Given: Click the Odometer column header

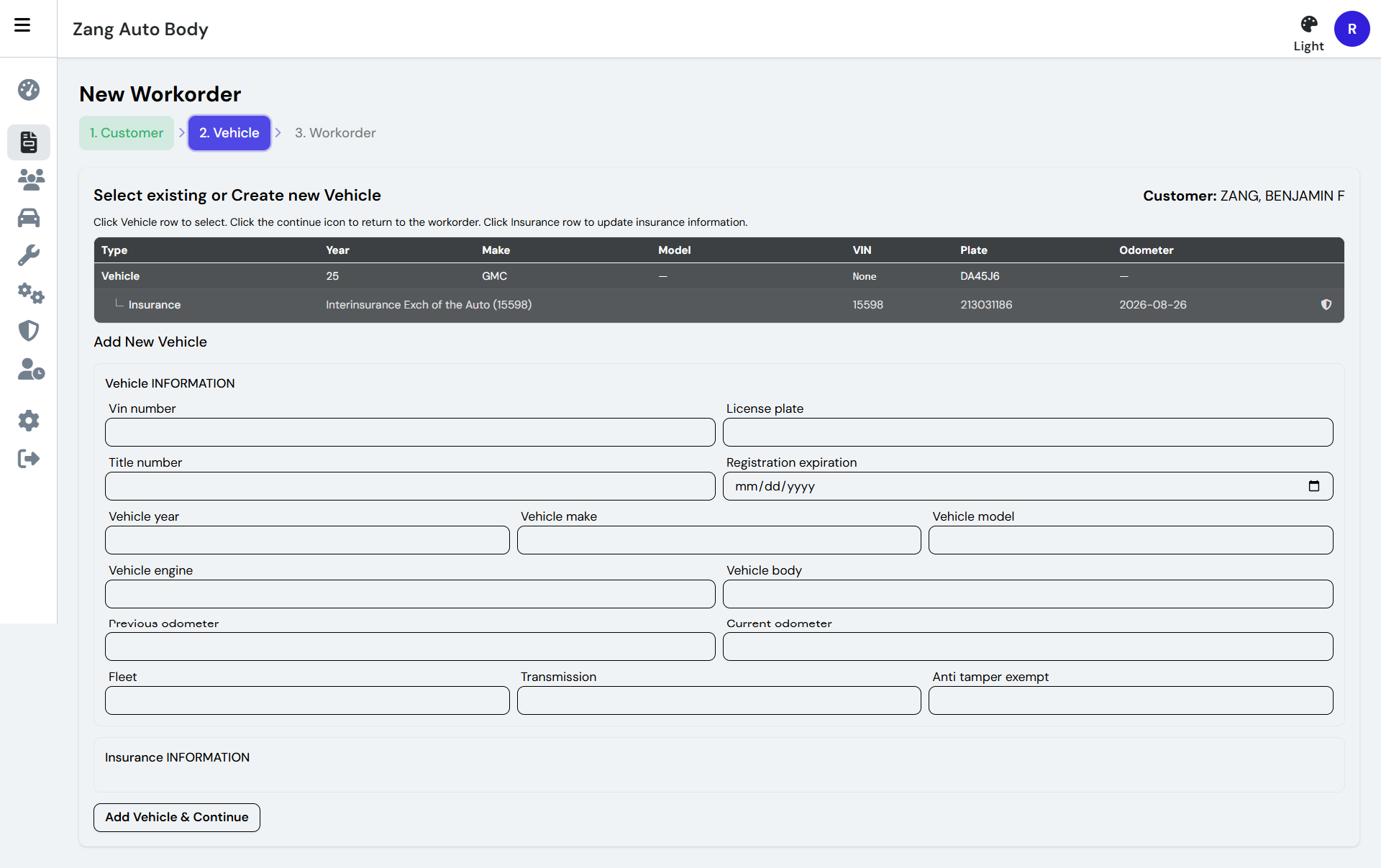Looking at the screenshot, I should (x=1147, y=250).
